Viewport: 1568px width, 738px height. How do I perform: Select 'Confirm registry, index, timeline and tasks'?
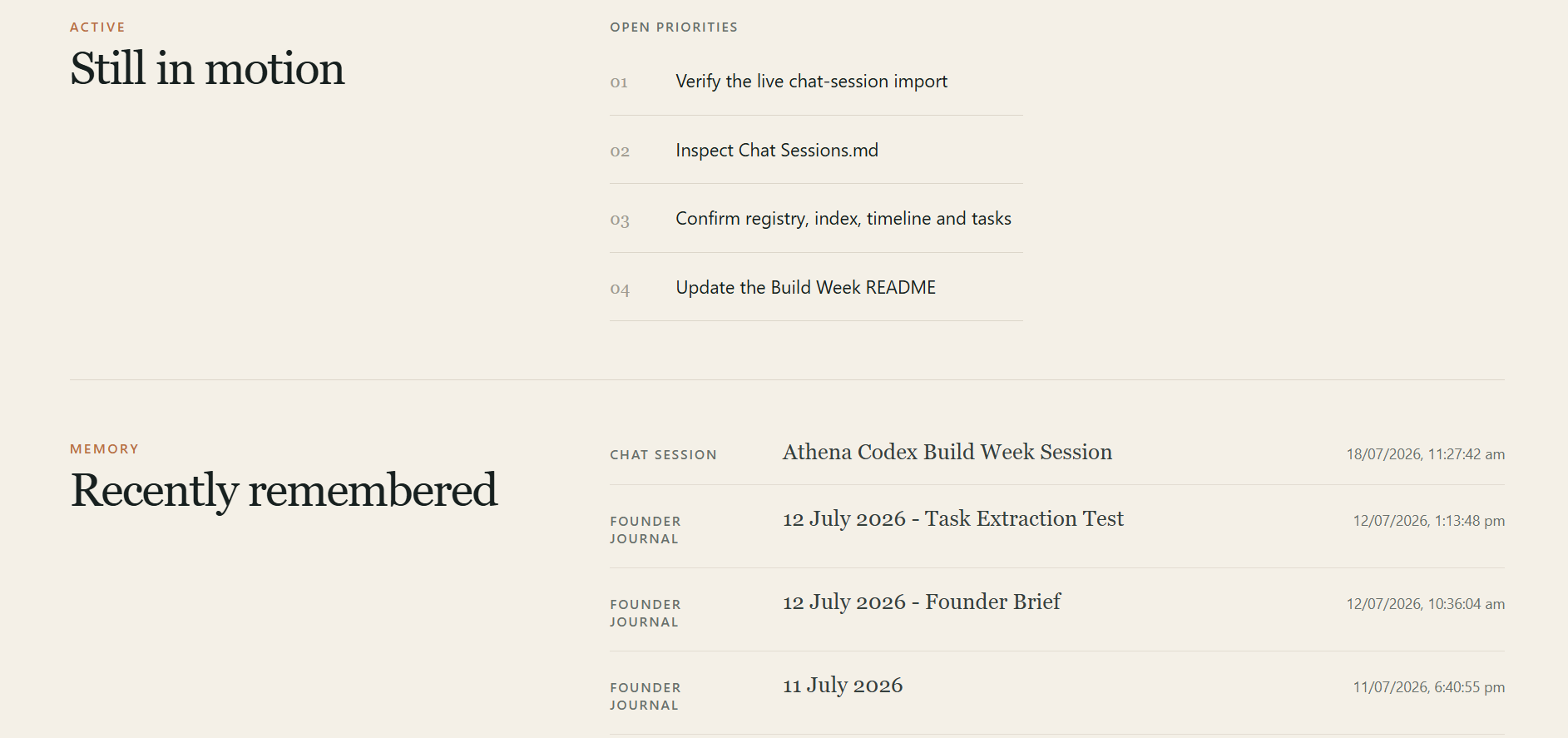click(x=843, y=219)
